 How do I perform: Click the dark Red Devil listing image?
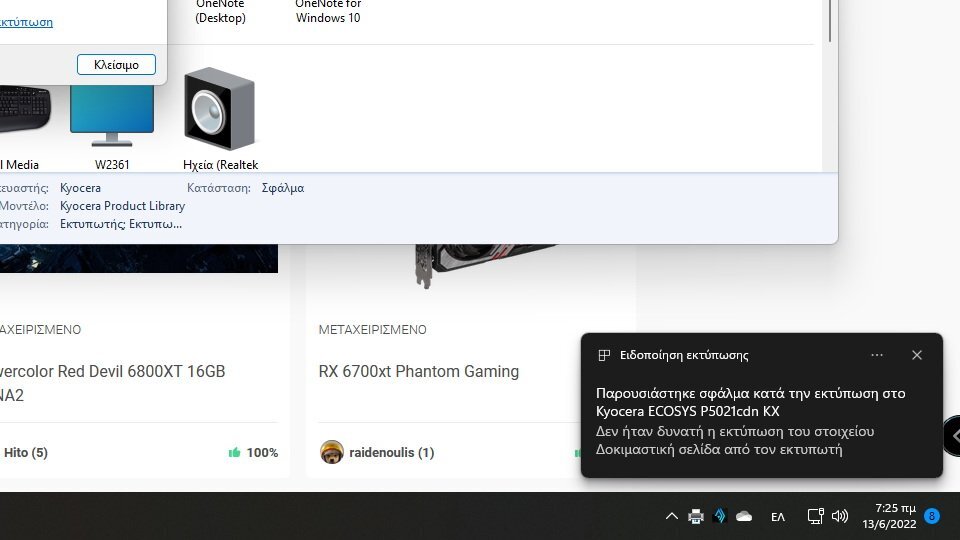pyautogui.click(x=139, y=258)
